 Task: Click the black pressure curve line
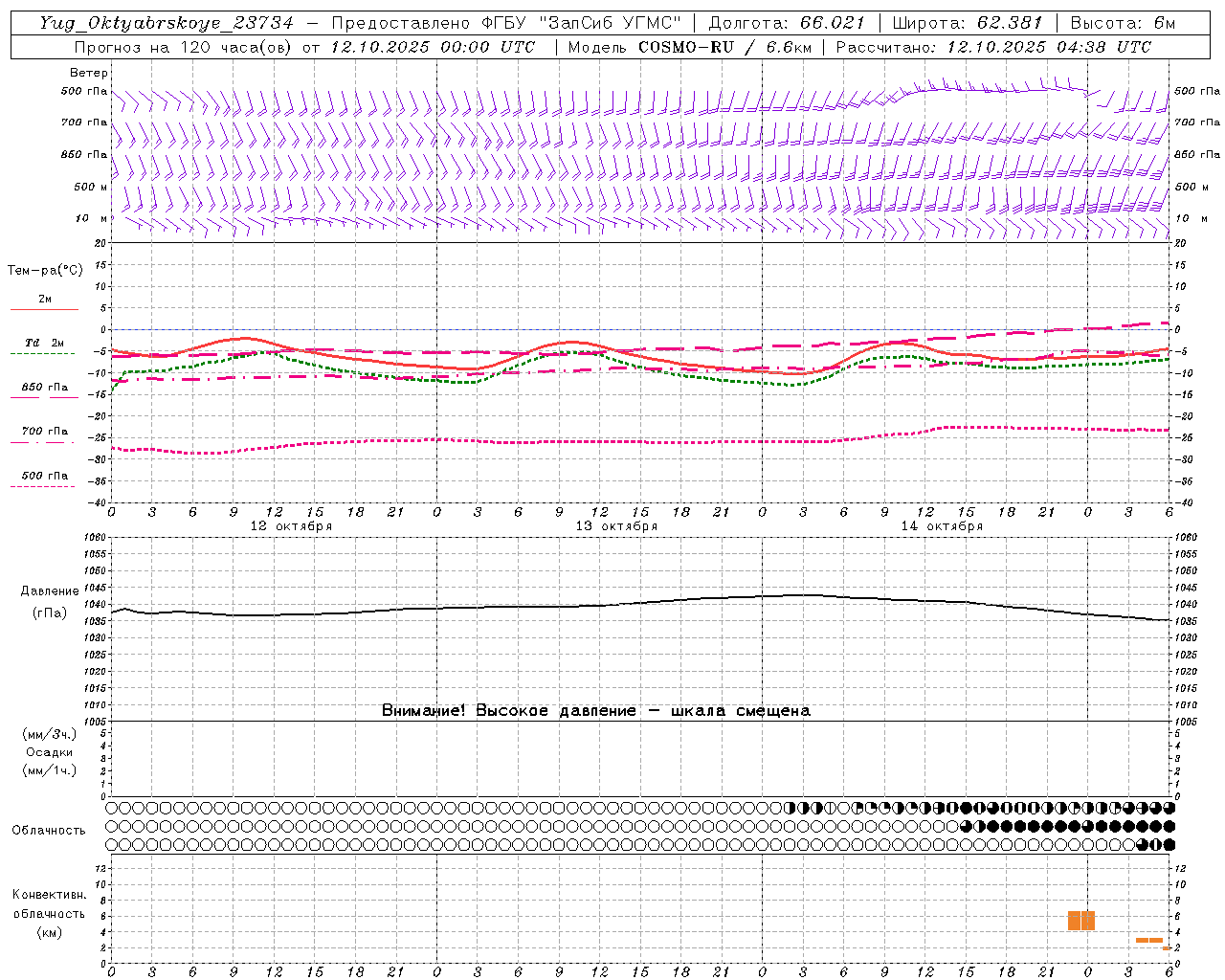click(641, 604)
